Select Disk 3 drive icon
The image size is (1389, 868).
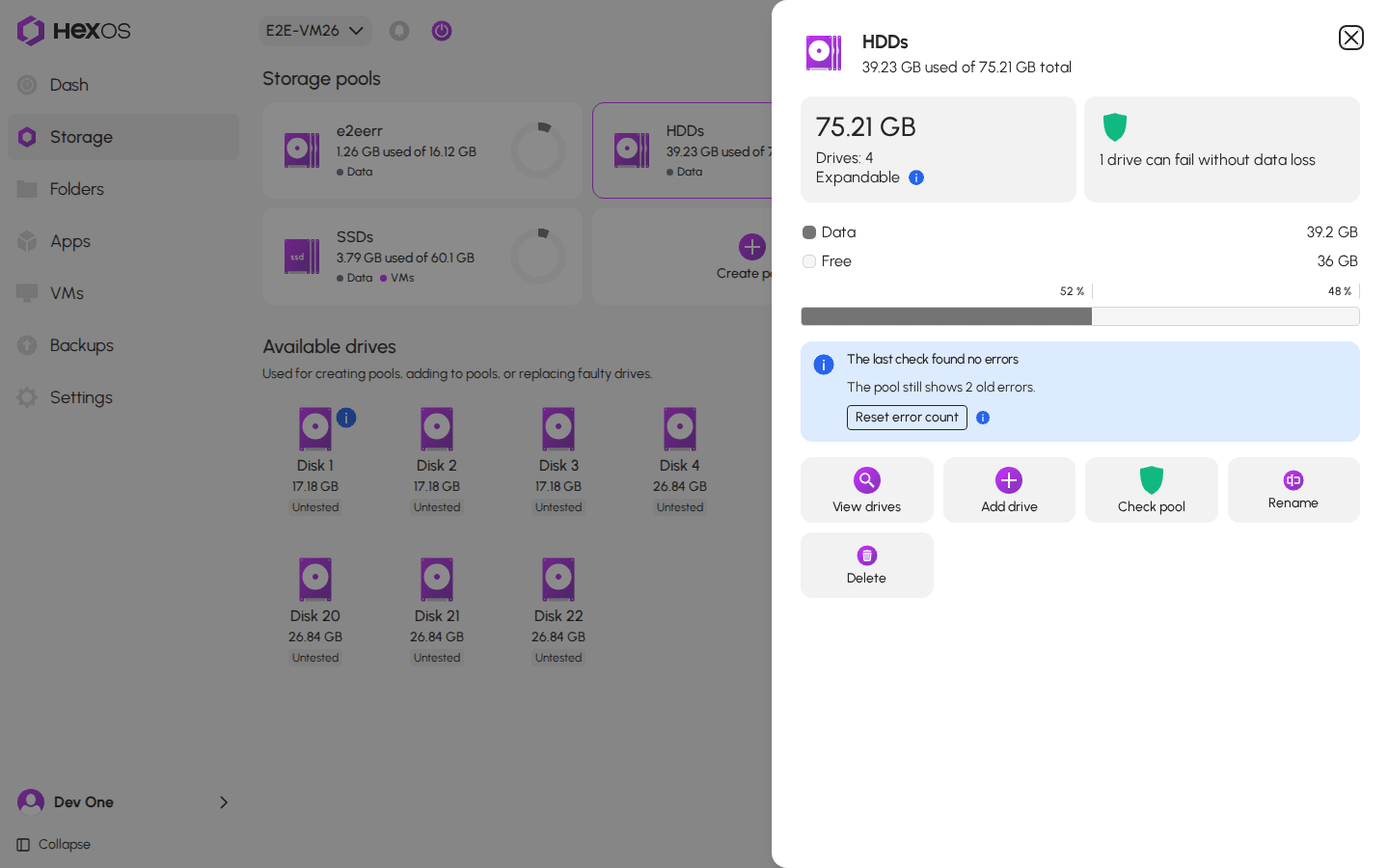point(558,429)
